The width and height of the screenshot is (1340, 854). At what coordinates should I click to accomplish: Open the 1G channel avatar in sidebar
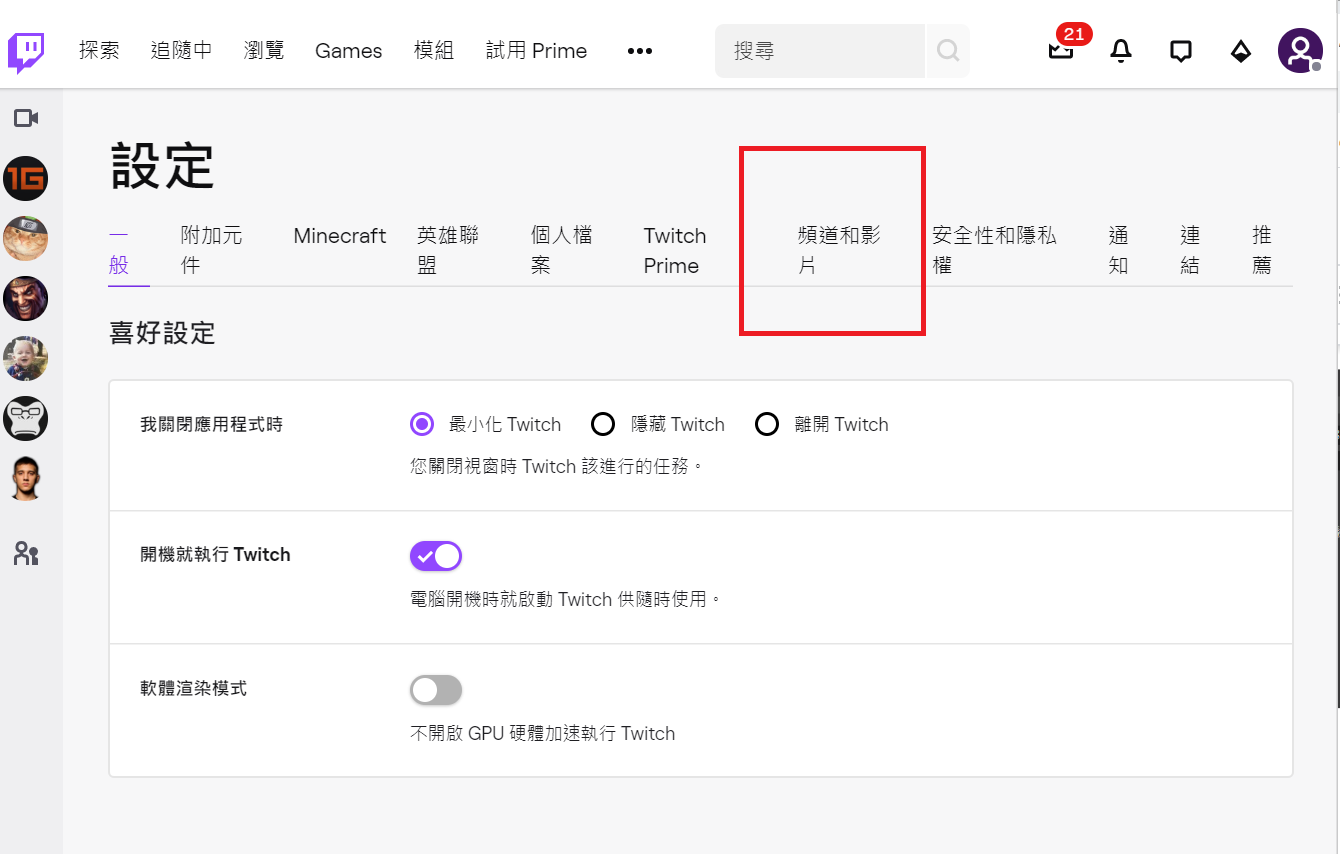(x=26, y=179)
